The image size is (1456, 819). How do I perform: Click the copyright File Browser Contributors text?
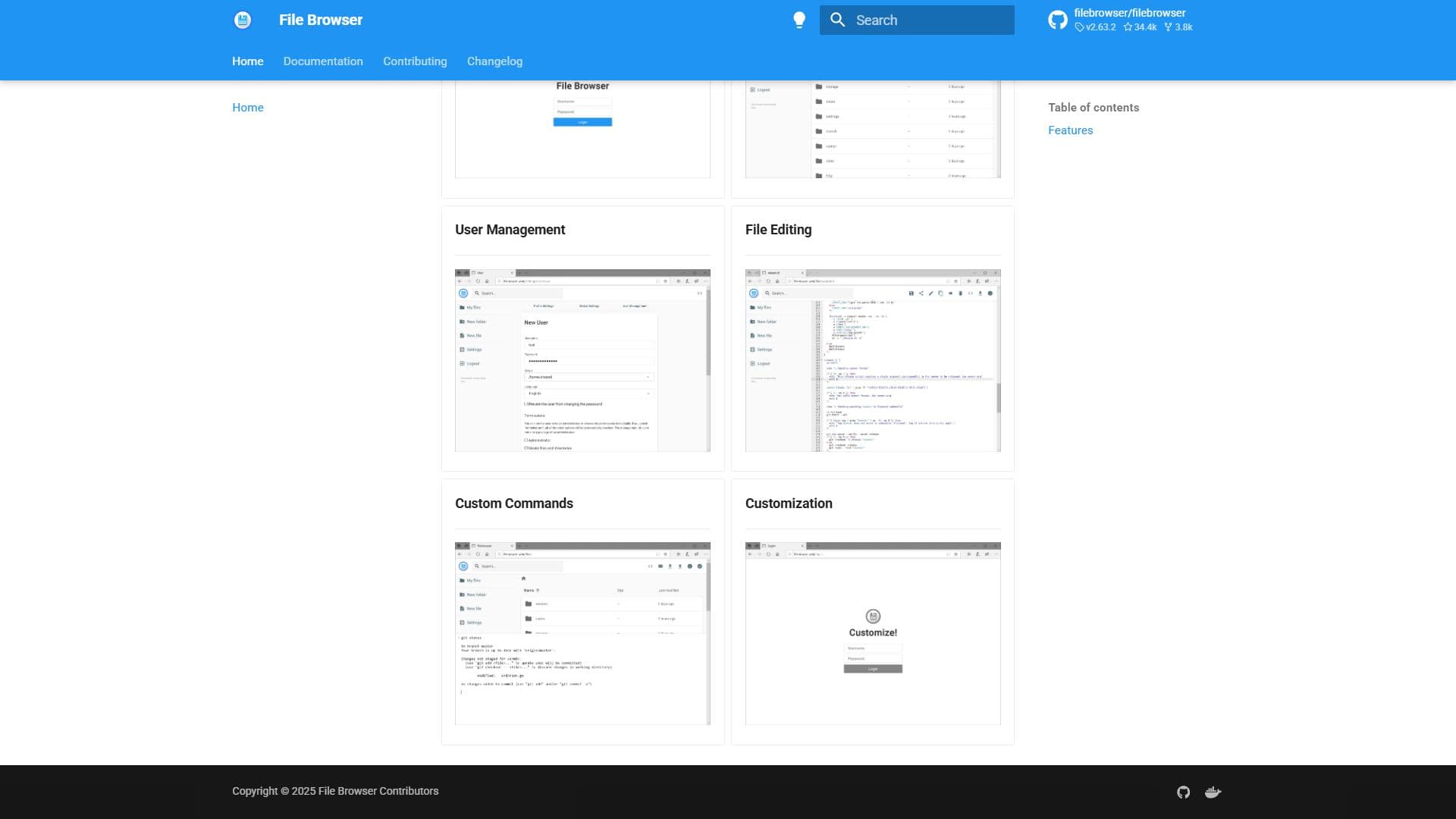tap(335, 791)
